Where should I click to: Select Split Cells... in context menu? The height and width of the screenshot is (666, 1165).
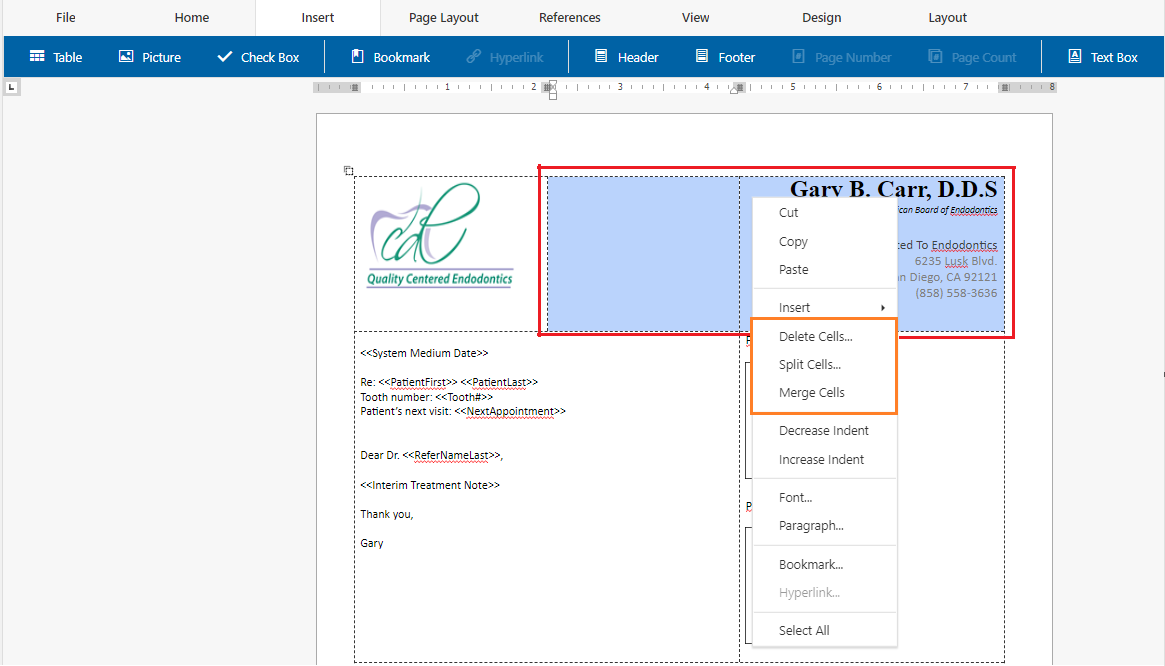coord(809,365)
